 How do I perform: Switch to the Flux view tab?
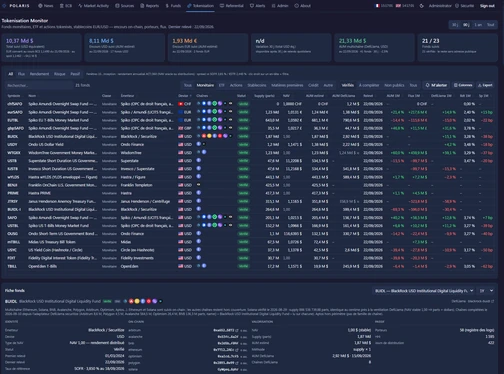point(21,74)
